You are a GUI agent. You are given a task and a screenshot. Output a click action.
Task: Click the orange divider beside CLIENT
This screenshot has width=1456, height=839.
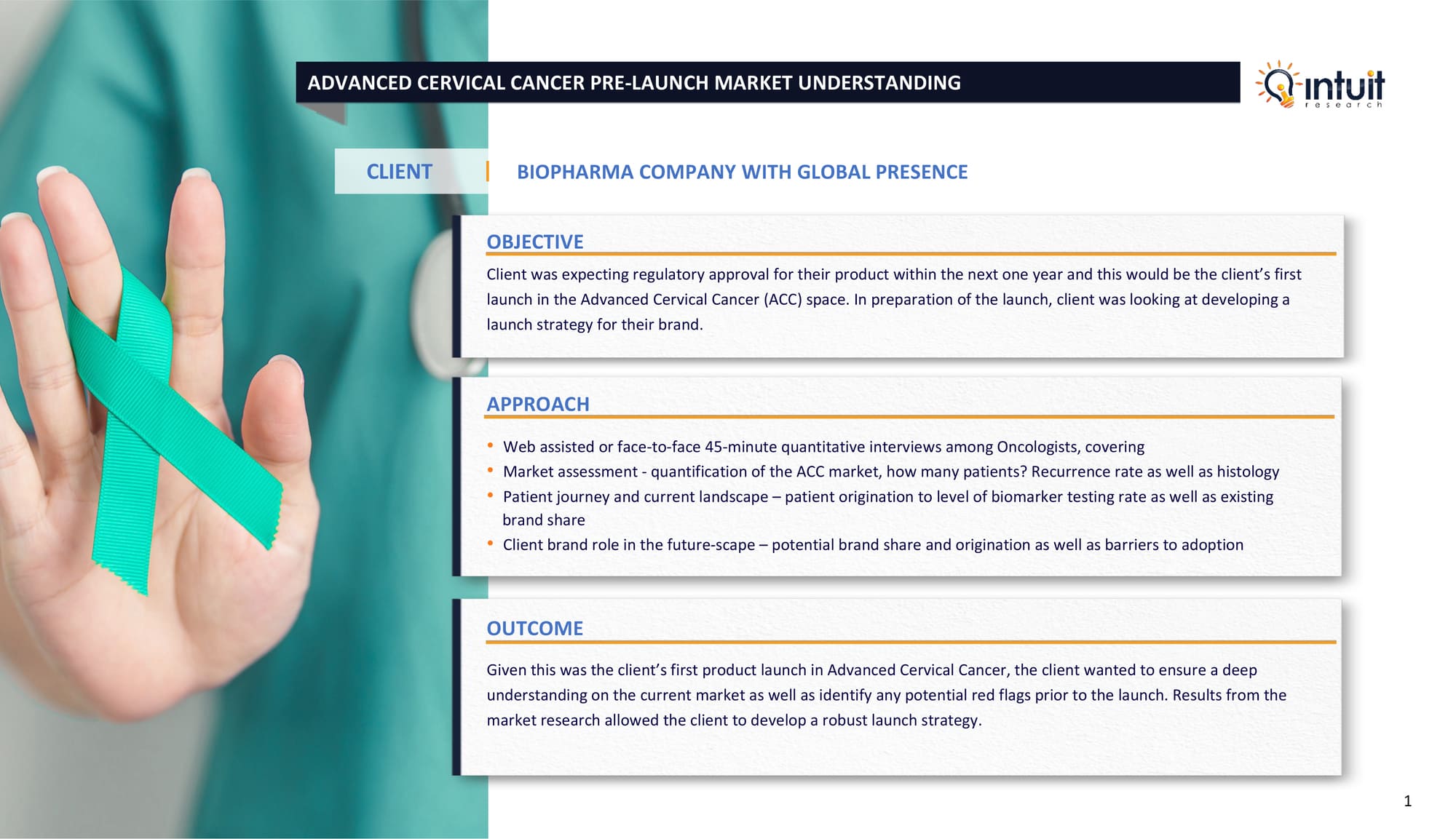487,172
